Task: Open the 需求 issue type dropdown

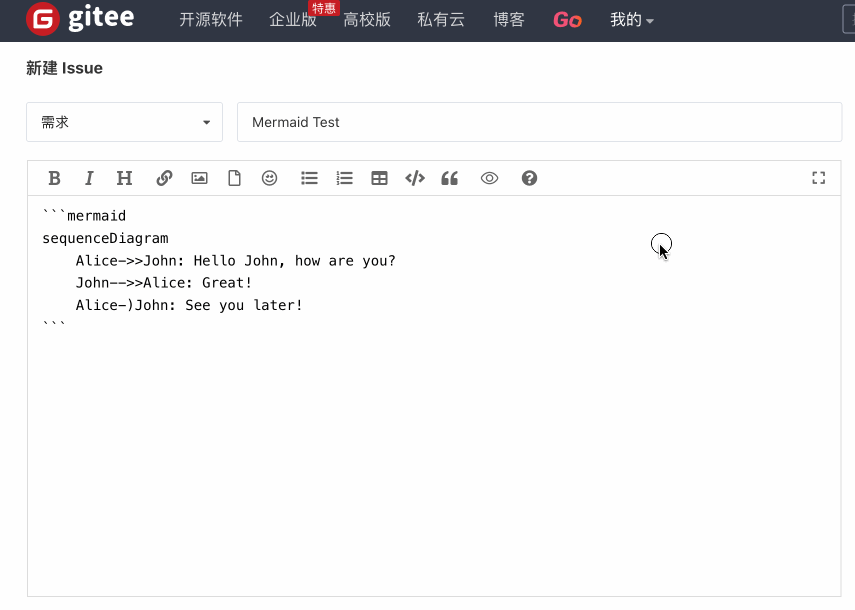Action: coord(124,122)
